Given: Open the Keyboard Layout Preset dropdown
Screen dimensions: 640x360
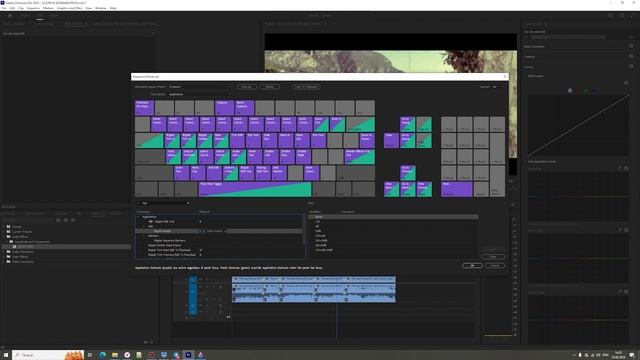Looking at the screenshot, I should [200, 87].
